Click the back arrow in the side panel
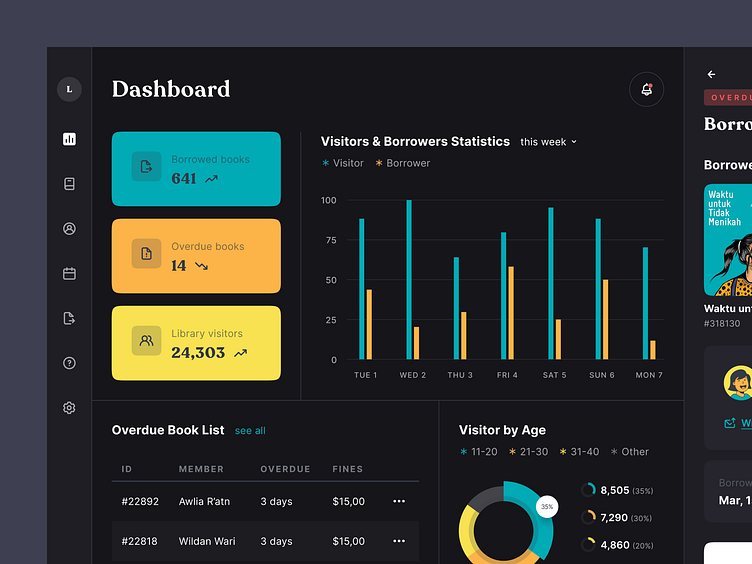The height and width of the screenshot is (564, 752). (x=711, y=75)
